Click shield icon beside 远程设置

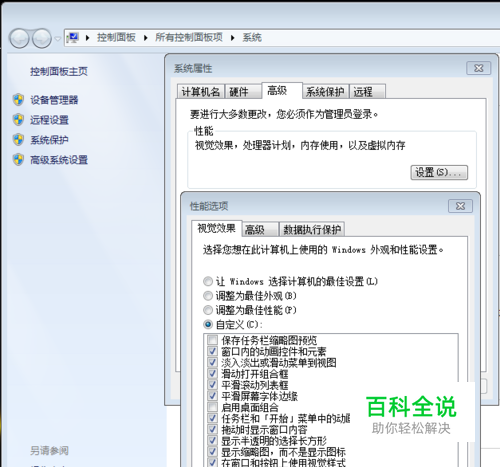click(18, 120)
